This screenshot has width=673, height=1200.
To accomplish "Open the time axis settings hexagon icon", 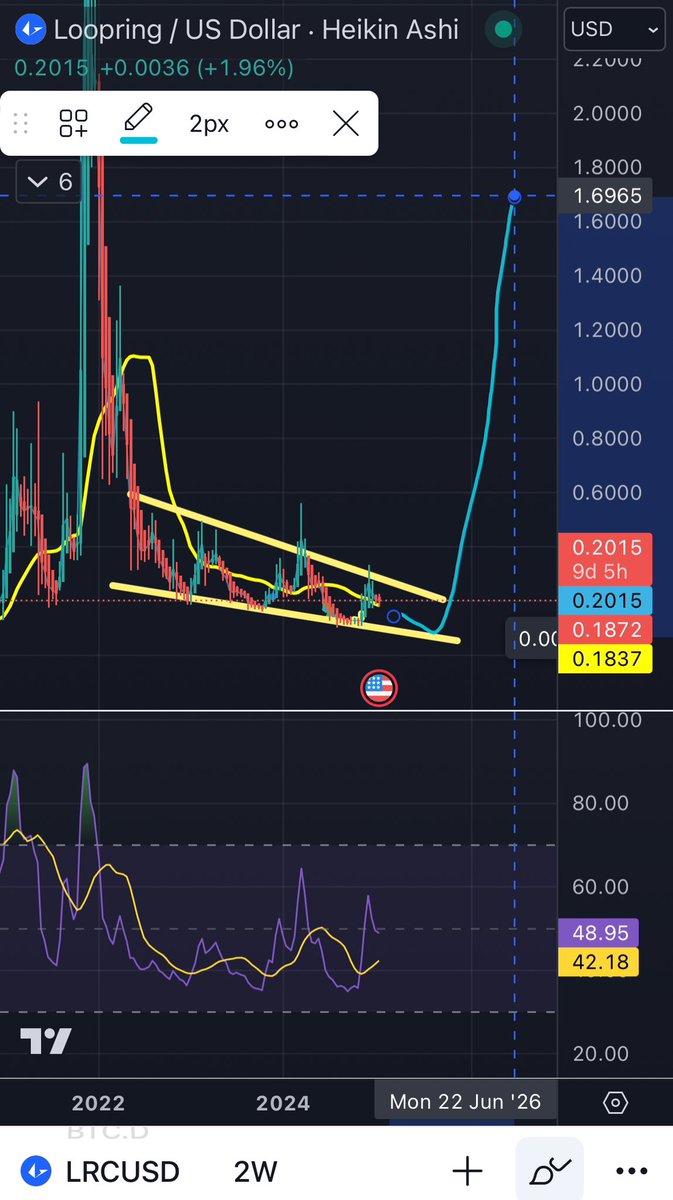I will tap(616, 1103).
